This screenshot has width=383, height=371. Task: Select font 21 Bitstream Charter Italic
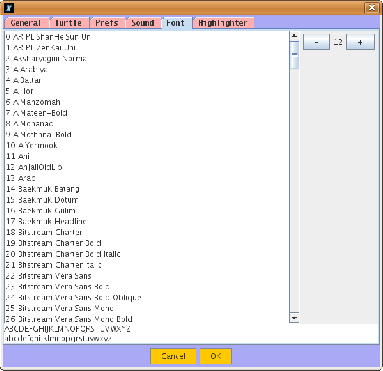click(x=147, y=265)
